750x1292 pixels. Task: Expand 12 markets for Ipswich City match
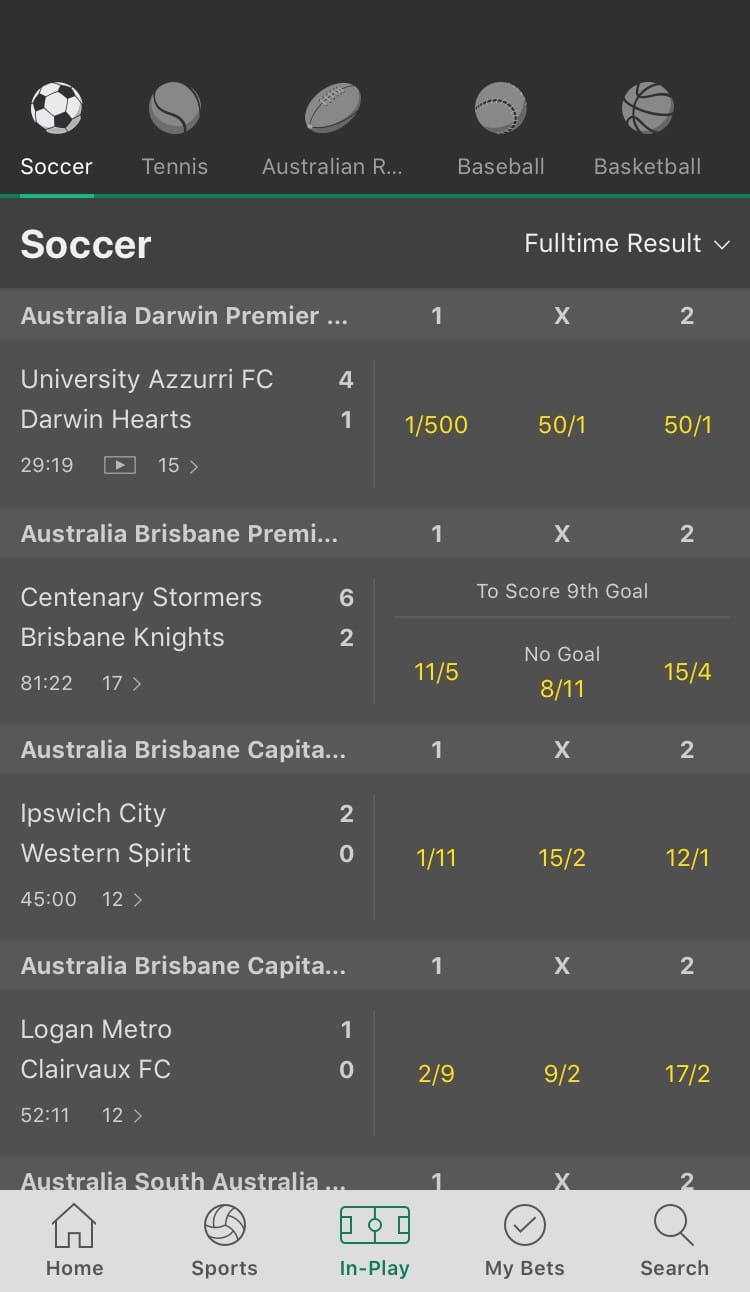click(122, 899)
